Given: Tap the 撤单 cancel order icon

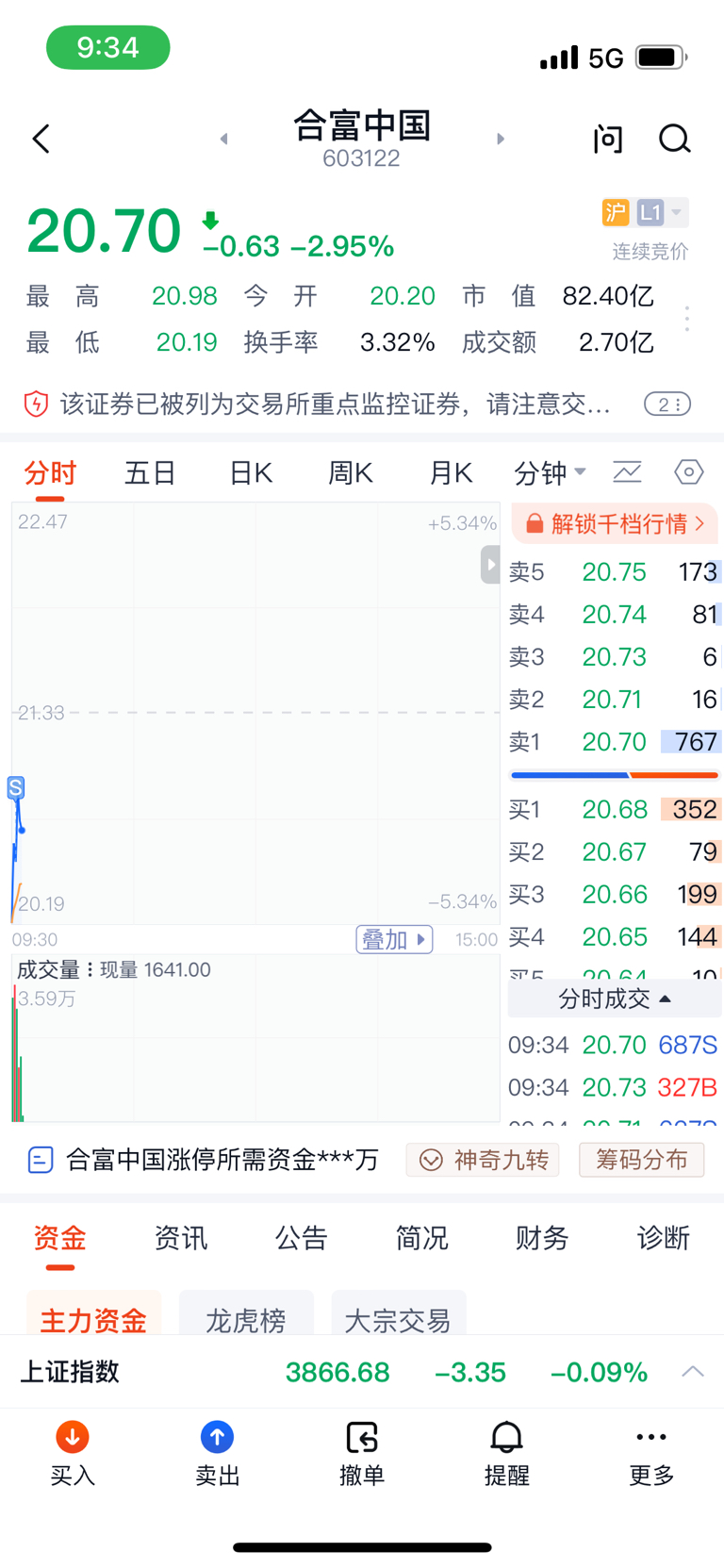Looking at the screenshot, I should click(x=362, y=1437).
